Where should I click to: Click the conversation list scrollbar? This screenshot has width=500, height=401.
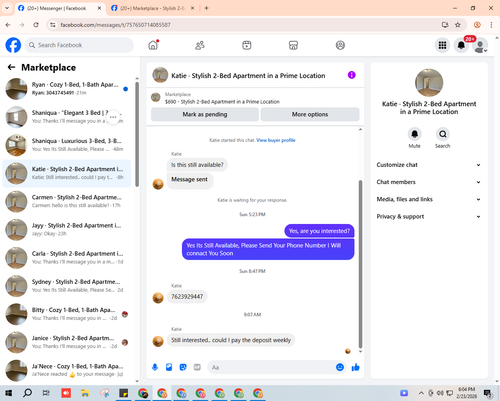pos(137,135)
